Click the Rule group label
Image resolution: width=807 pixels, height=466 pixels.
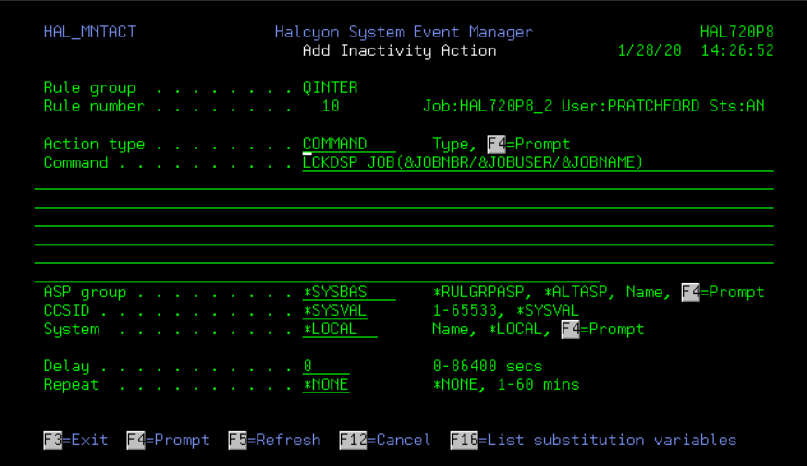coord(90,88)
